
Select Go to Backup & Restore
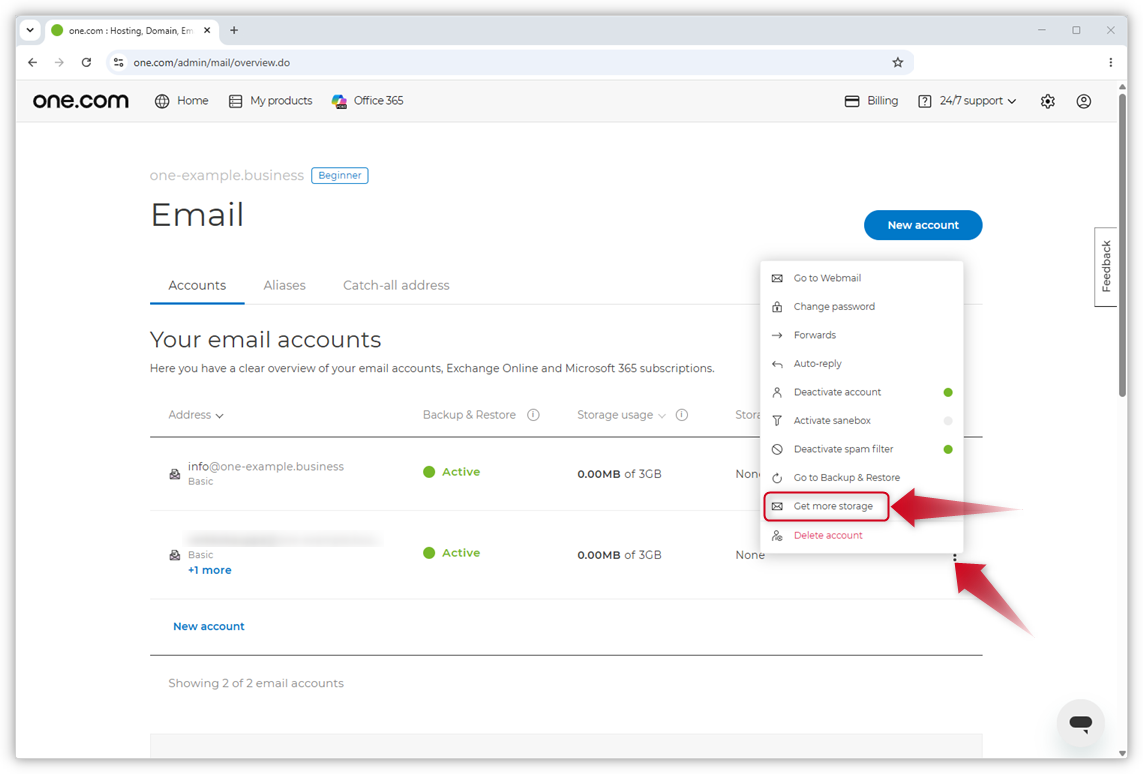point(862,477)
